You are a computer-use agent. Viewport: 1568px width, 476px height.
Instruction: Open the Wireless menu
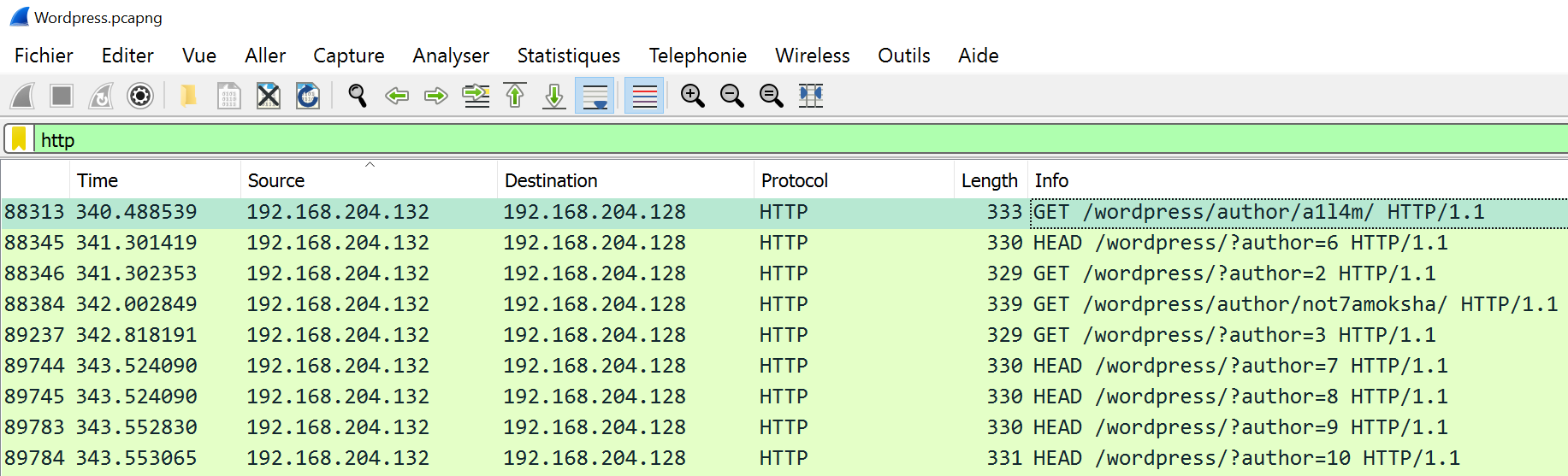coord(813,56)
